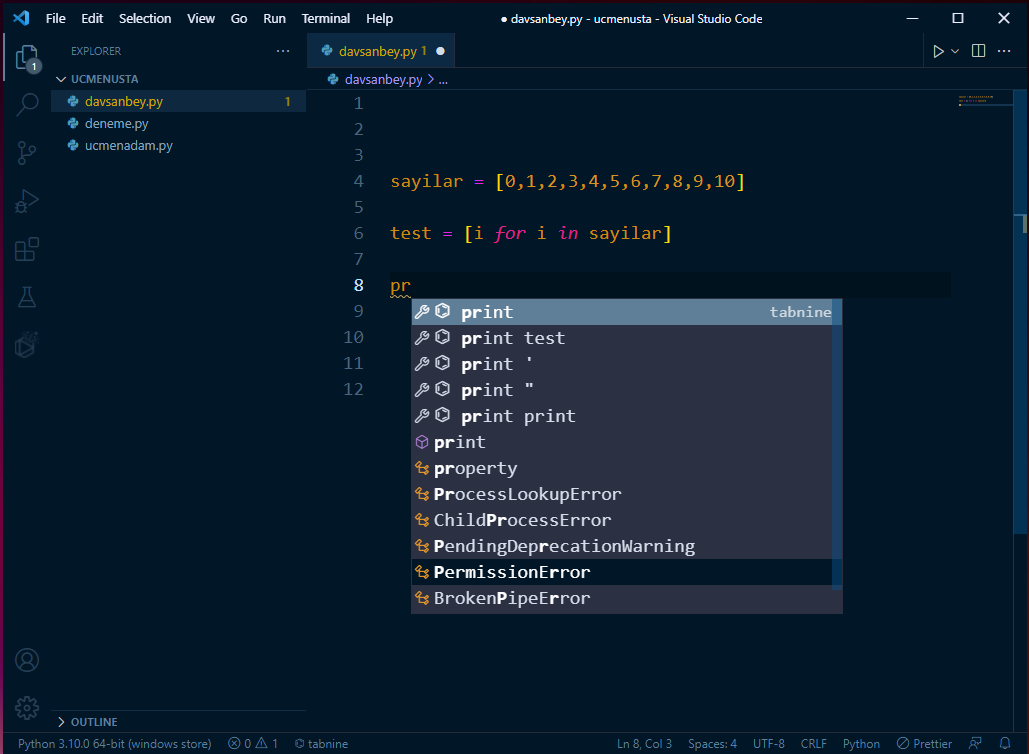Open editor More Actions ellipsis
This screenshot has width=1029, height=754.
pyautogui.click(x=1004, y=51)
